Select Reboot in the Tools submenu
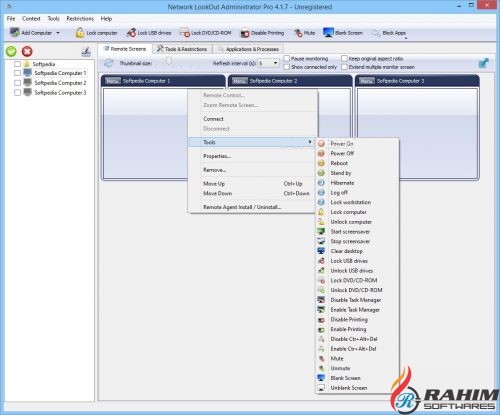Image resolution: width=500 pixels, height=415 pixels. pos(357,163)
